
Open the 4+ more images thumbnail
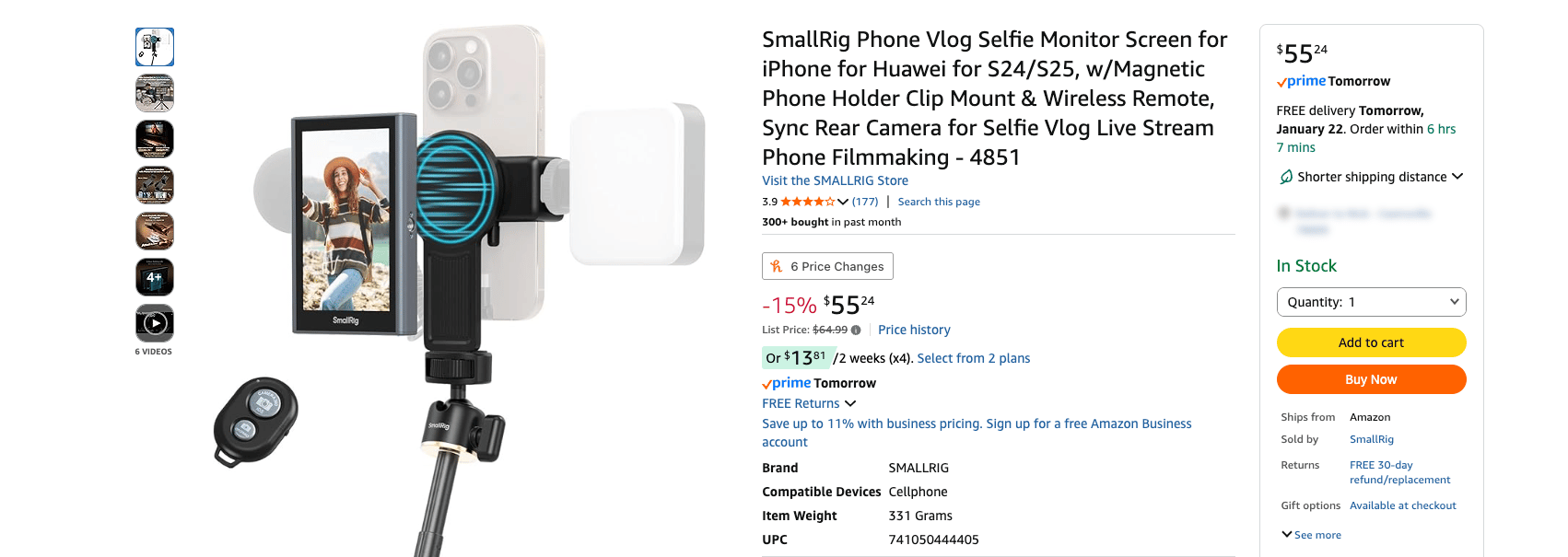click(155, 277)
